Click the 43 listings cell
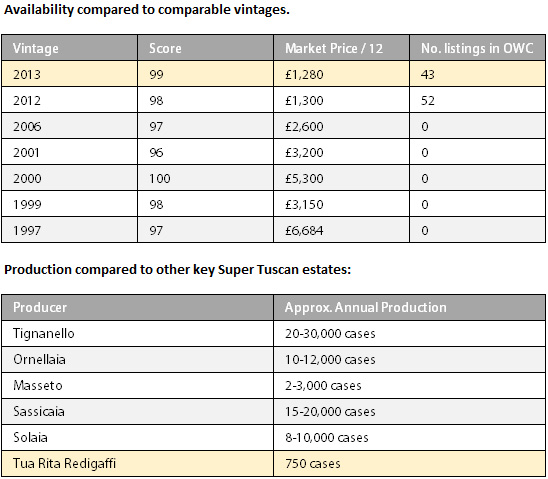Screen dimensions: 548x479 click(x=477, y=74)
